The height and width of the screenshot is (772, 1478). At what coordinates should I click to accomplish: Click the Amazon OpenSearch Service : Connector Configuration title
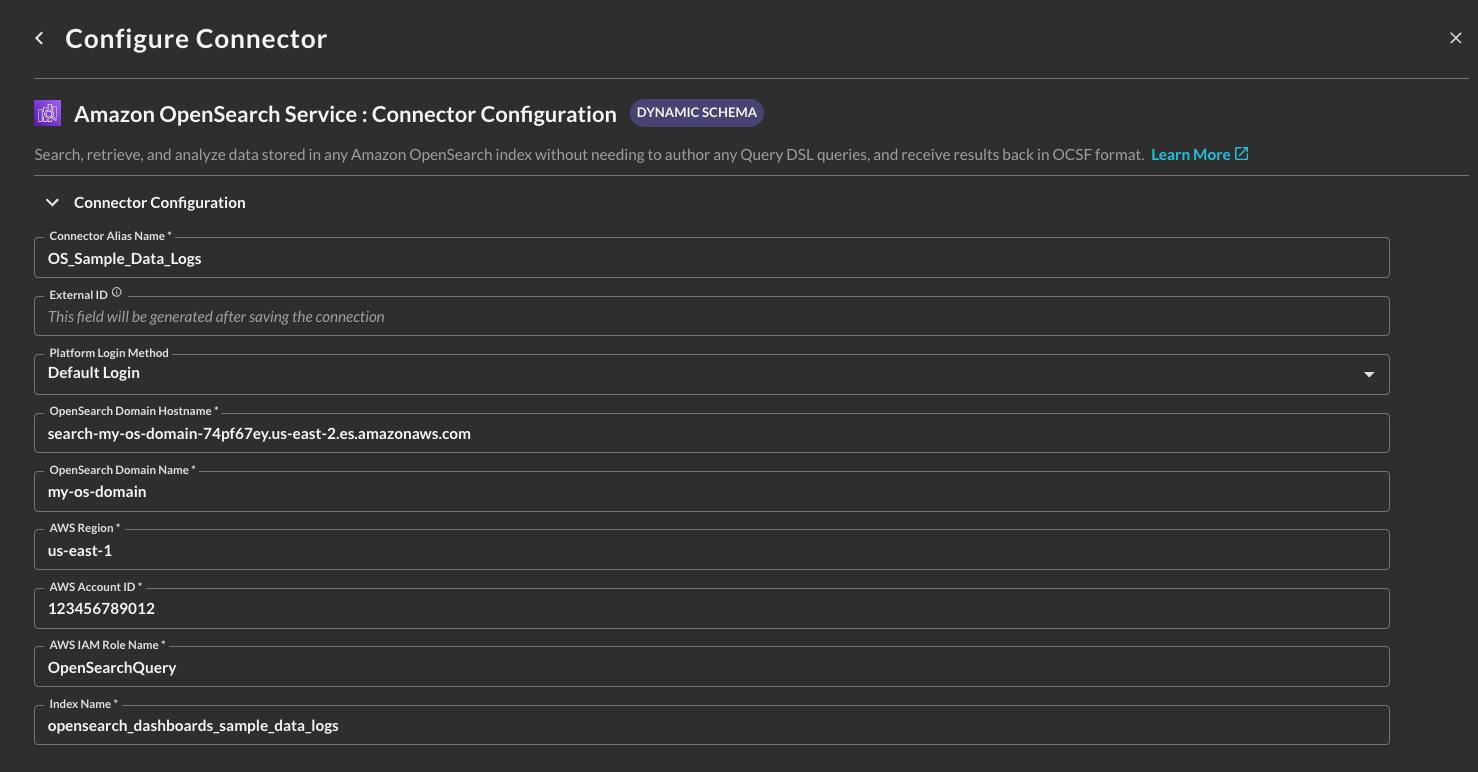click(345, 114)
